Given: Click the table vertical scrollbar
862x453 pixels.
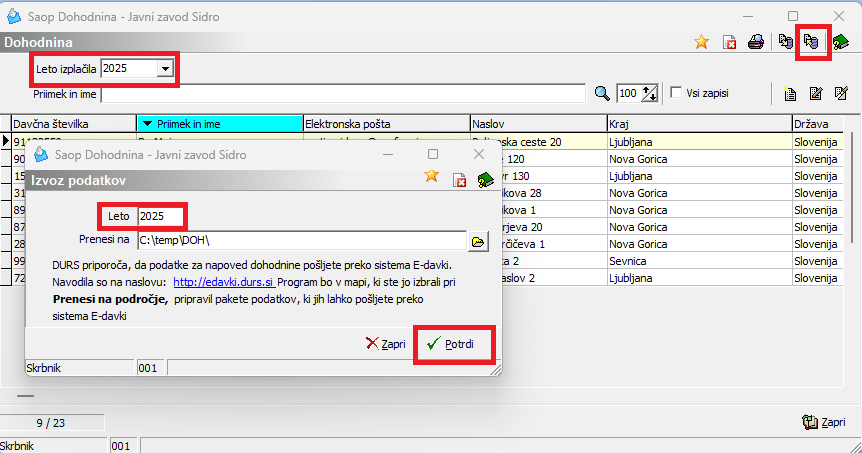Looking at the screenshot, I should pos(853,187).
